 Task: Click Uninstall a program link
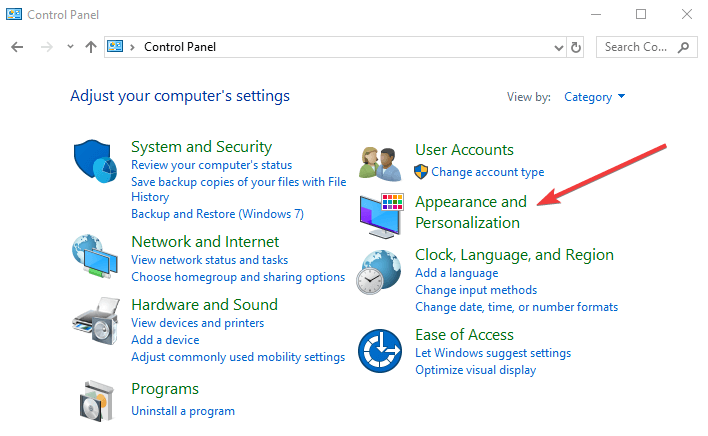coord(183,411)
